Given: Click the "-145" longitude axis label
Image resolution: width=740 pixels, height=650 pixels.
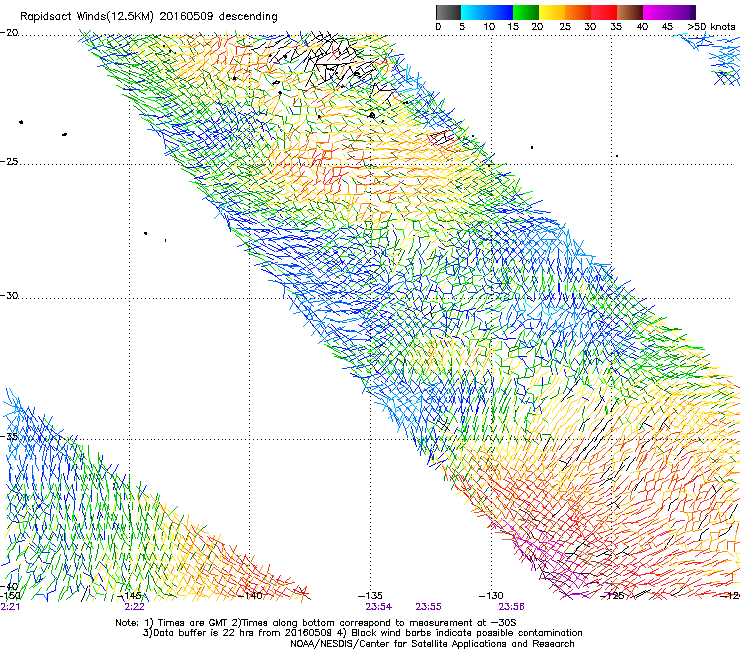Looking at the screenshot, I should (129, 595).
